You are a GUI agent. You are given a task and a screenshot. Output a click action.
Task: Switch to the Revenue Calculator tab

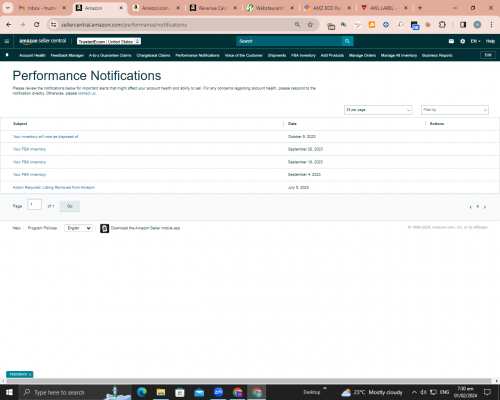[x=213, y=8]
